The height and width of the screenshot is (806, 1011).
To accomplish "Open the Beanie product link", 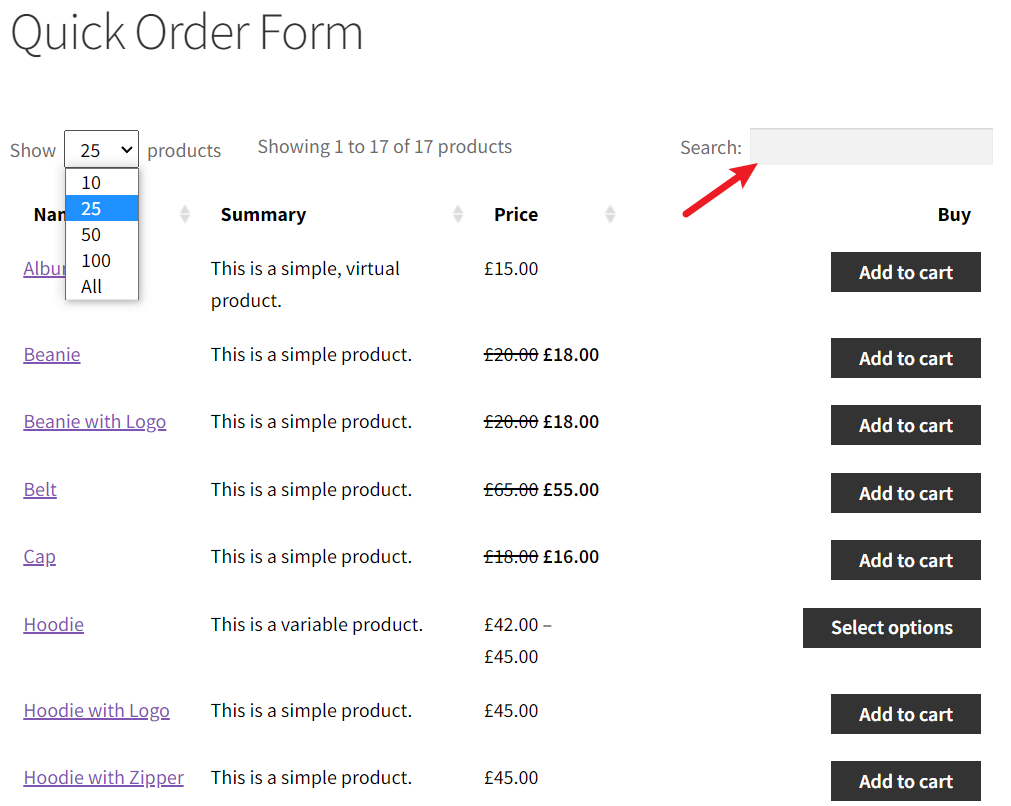I will click(52, 355).
